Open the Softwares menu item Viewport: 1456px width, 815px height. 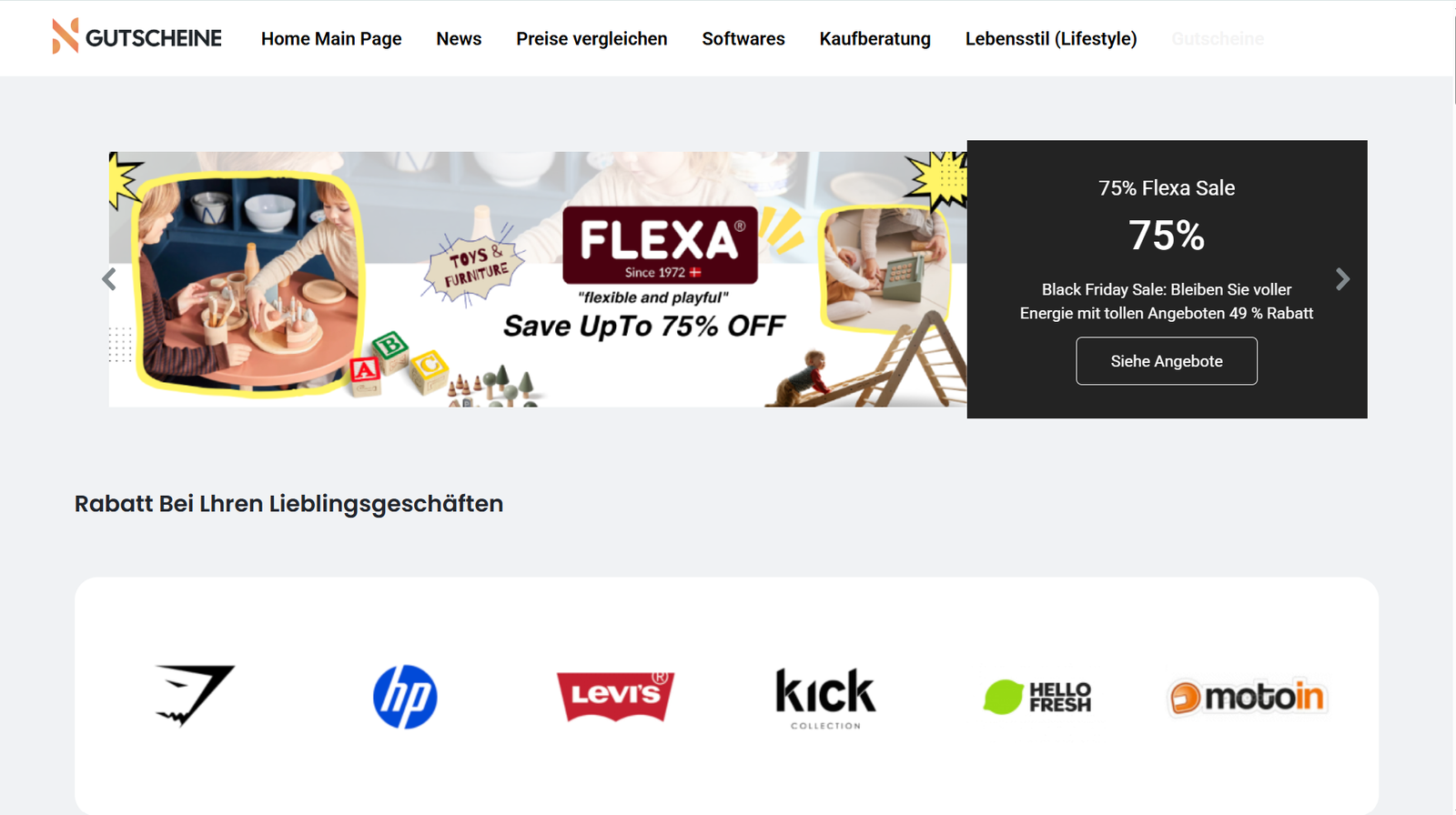pyautogui.click(x=743, y=38)
